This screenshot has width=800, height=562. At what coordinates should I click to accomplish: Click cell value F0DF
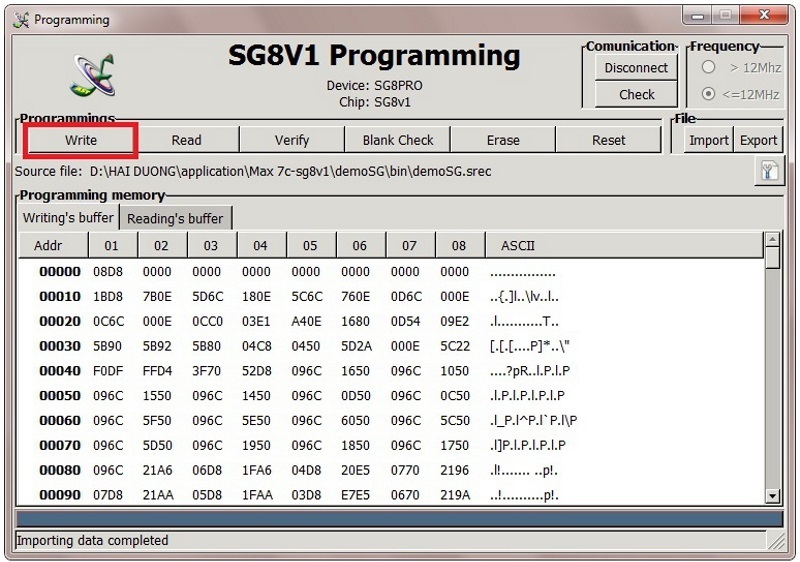tap(108, 371)
